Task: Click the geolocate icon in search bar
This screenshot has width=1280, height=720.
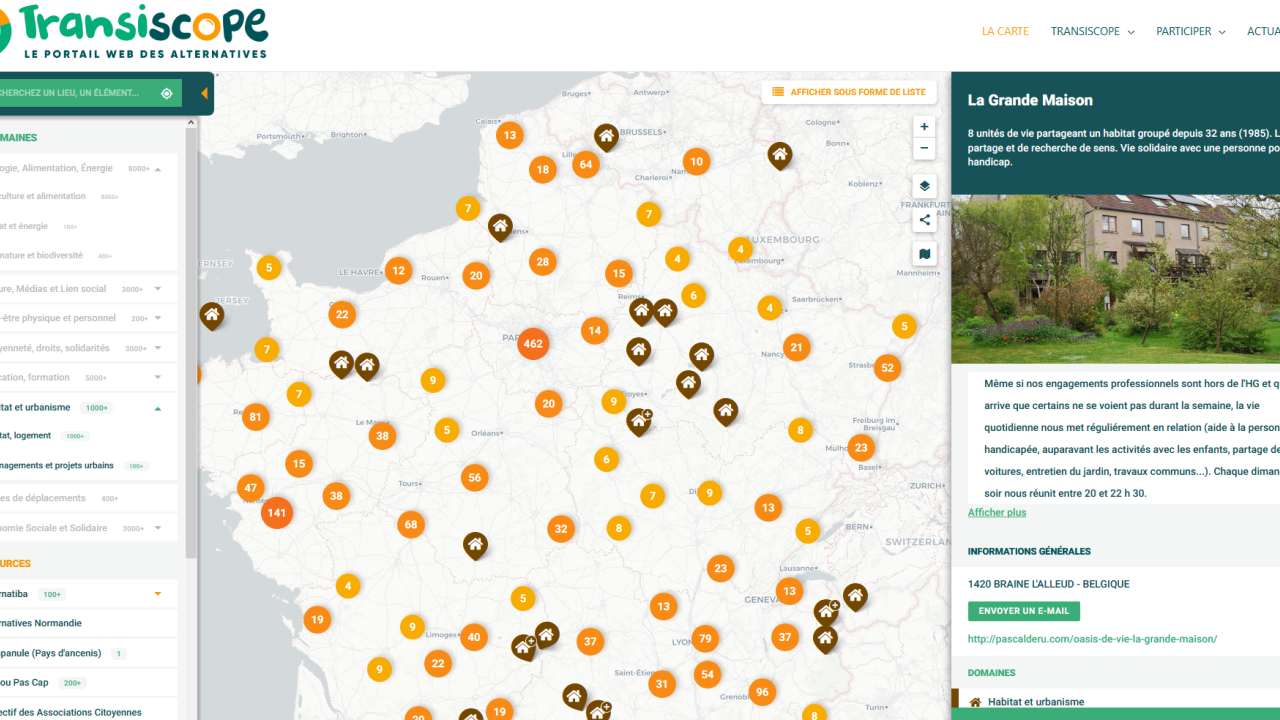Action: (167, 93)
